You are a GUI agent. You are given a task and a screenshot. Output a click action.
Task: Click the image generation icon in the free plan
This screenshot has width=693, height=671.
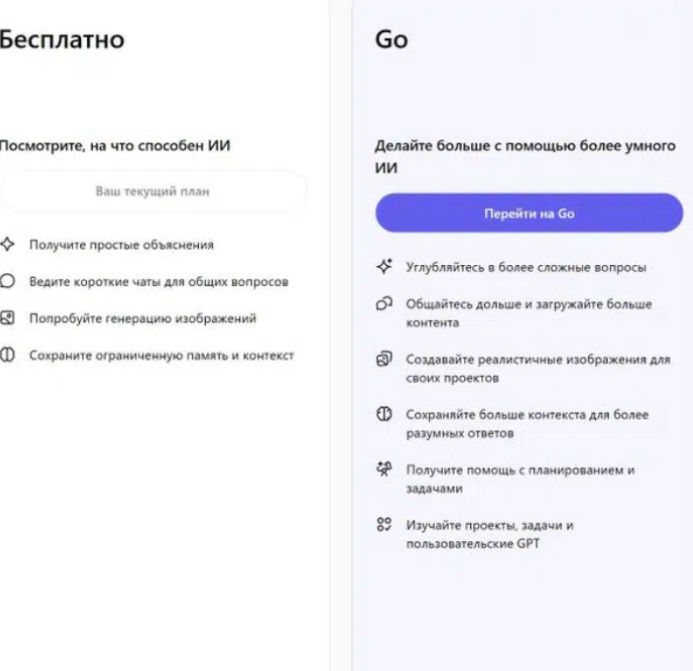point(8,319)
